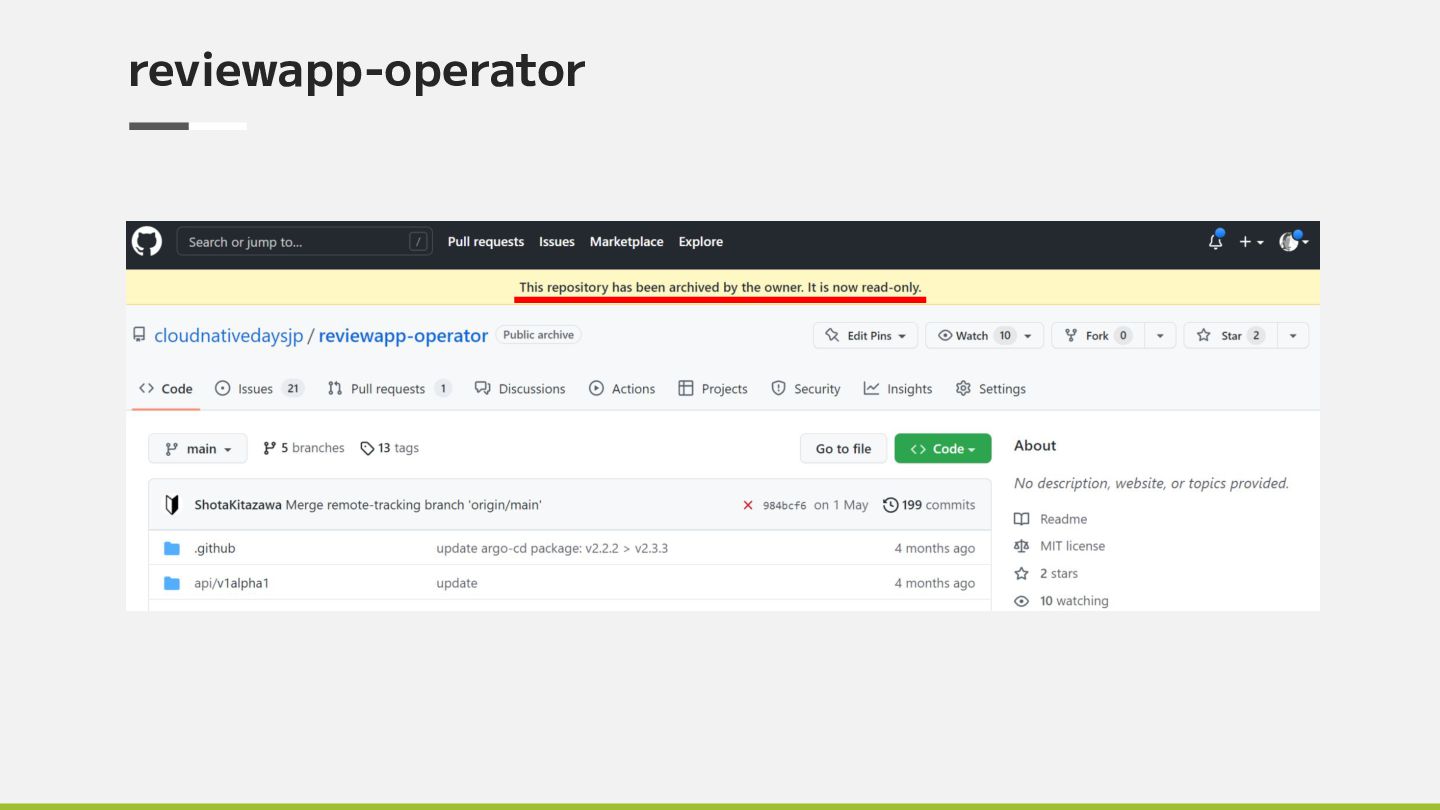The height and width of the screenshot is (810, 1440).
Task: Open Pull requests in top navigation
Action: coord(486,242)
